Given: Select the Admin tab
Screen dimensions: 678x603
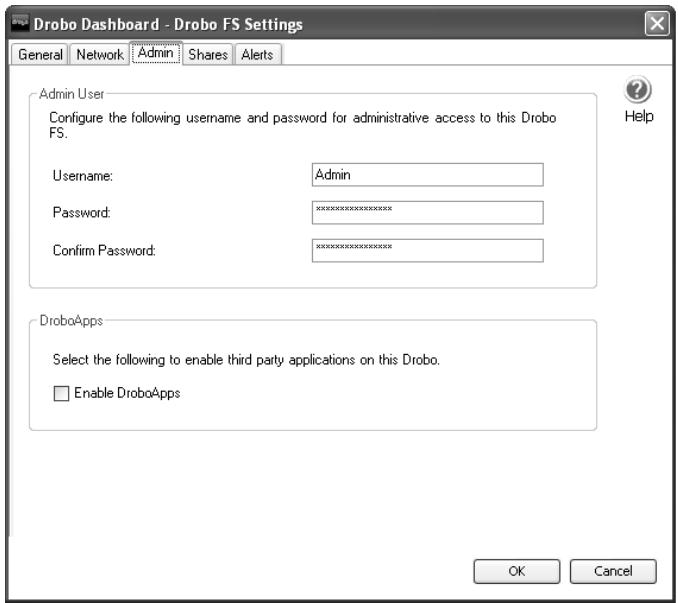Looking at the screenshot, I should tap(156, 53).
